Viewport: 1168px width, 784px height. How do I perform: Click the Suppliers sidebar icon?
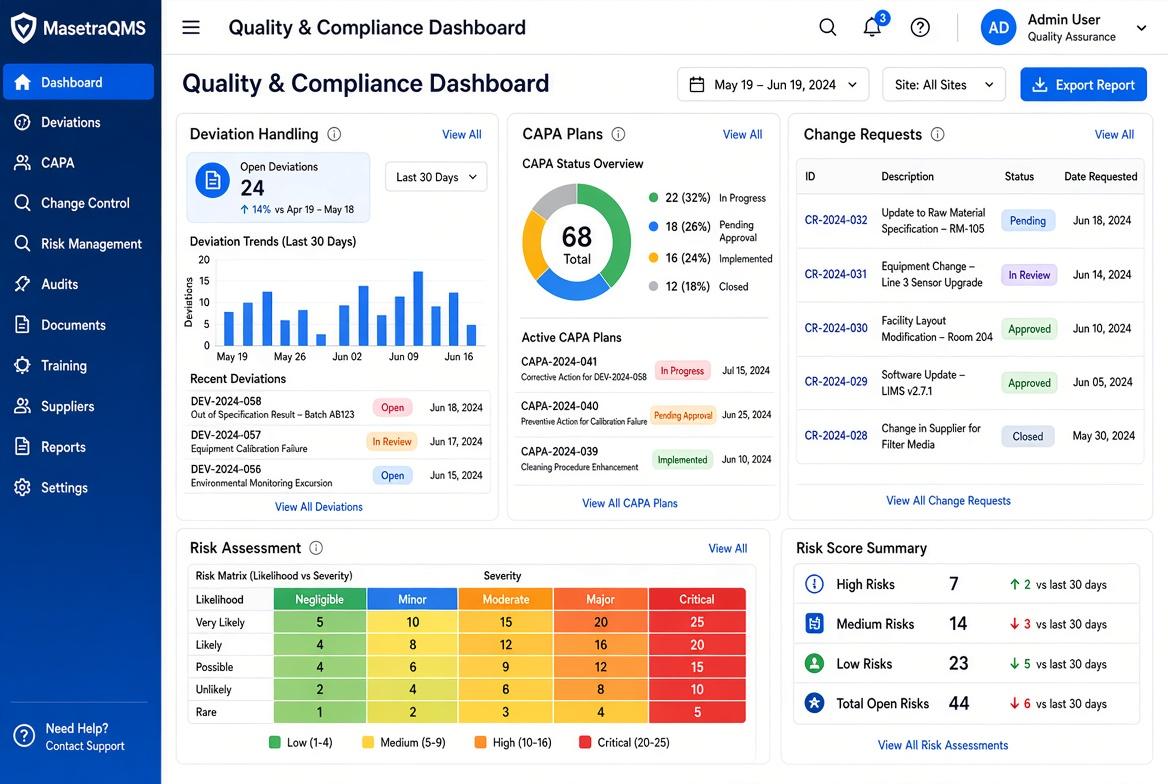coord(22,406)
